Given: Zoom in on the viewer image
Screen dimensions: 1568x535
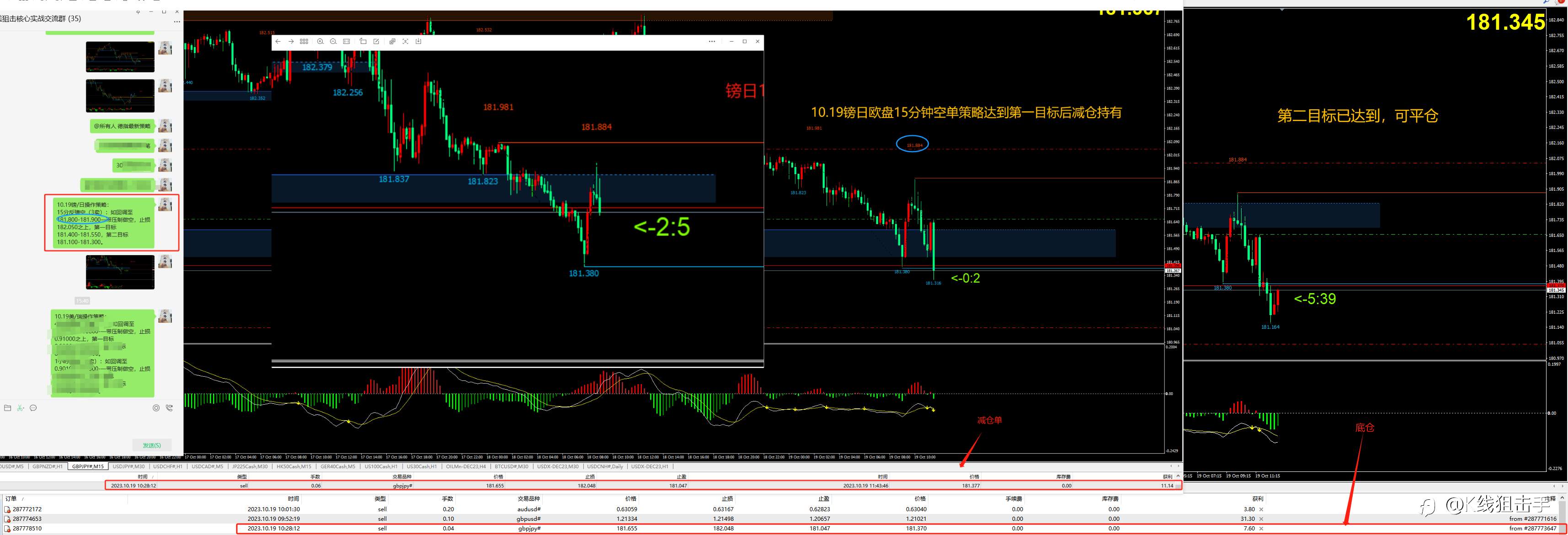Looking at the screenshot, I should point(320,42).
